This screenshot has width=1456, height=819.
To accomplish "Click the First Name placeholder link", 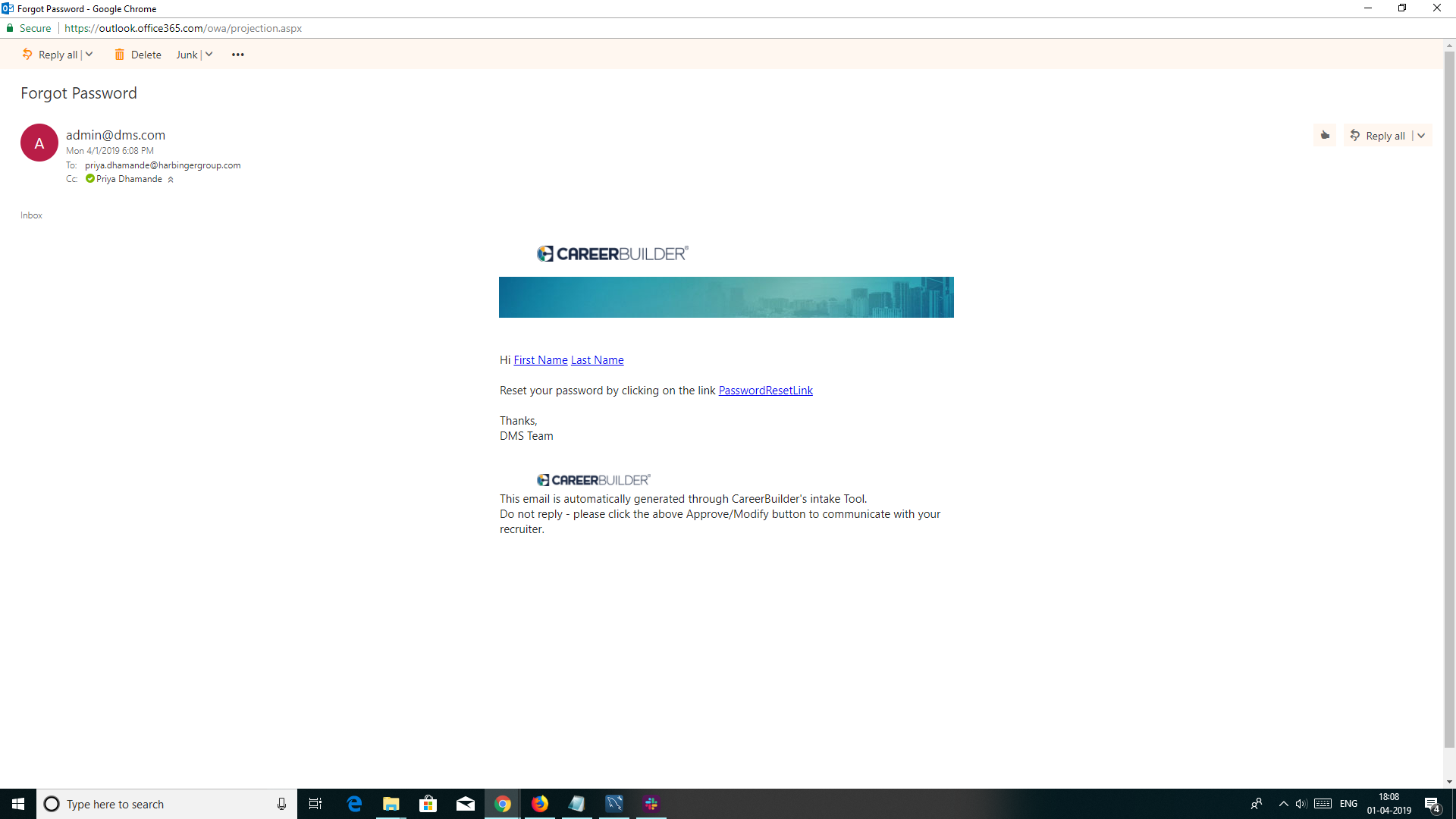I will point(540,359).
